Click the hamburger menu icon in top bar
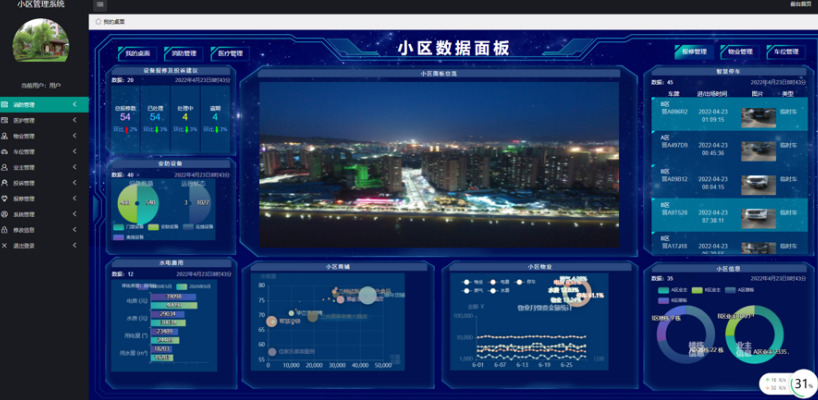Screen dimensions: 818x400 pos(100,5)
